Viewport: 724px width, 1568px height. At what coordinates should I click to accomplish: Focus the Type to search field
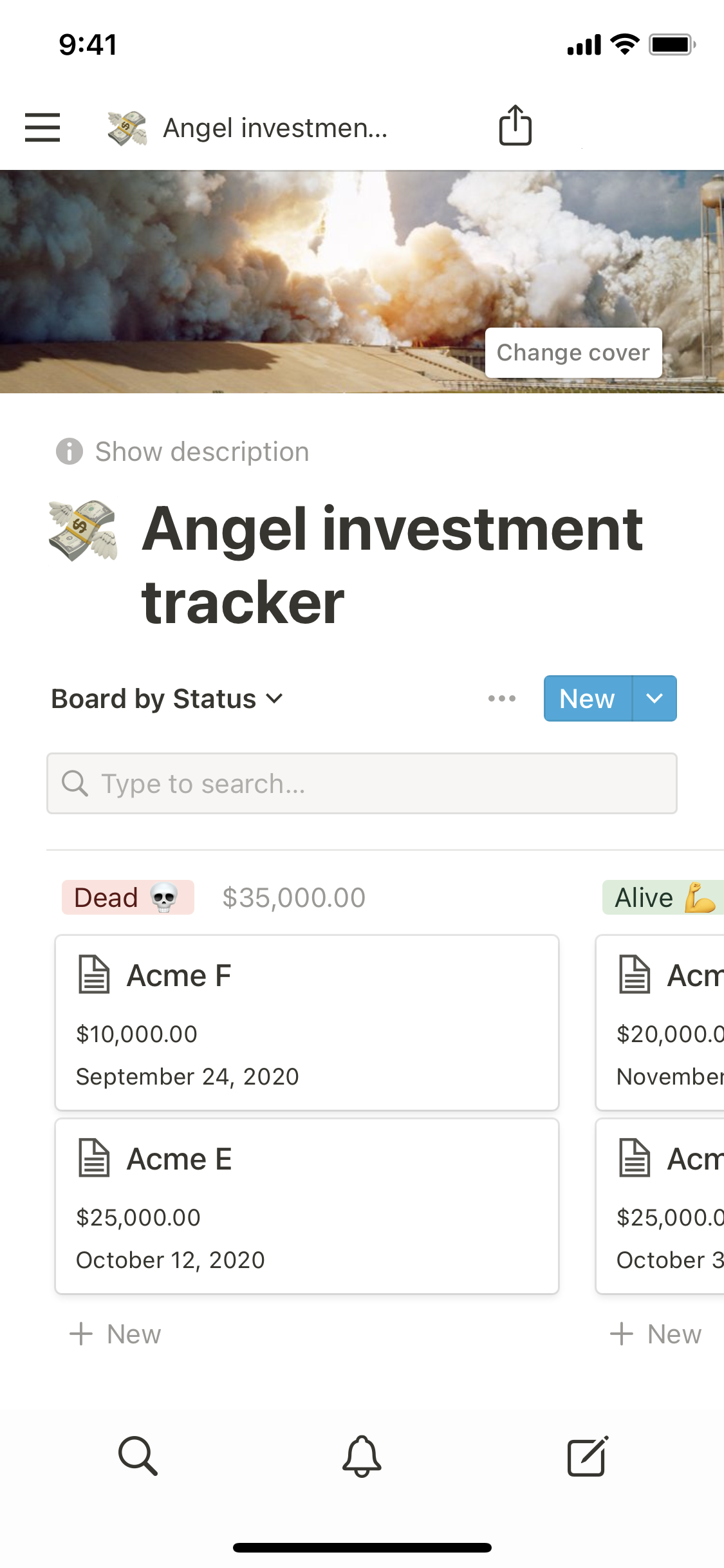point(362,783)
